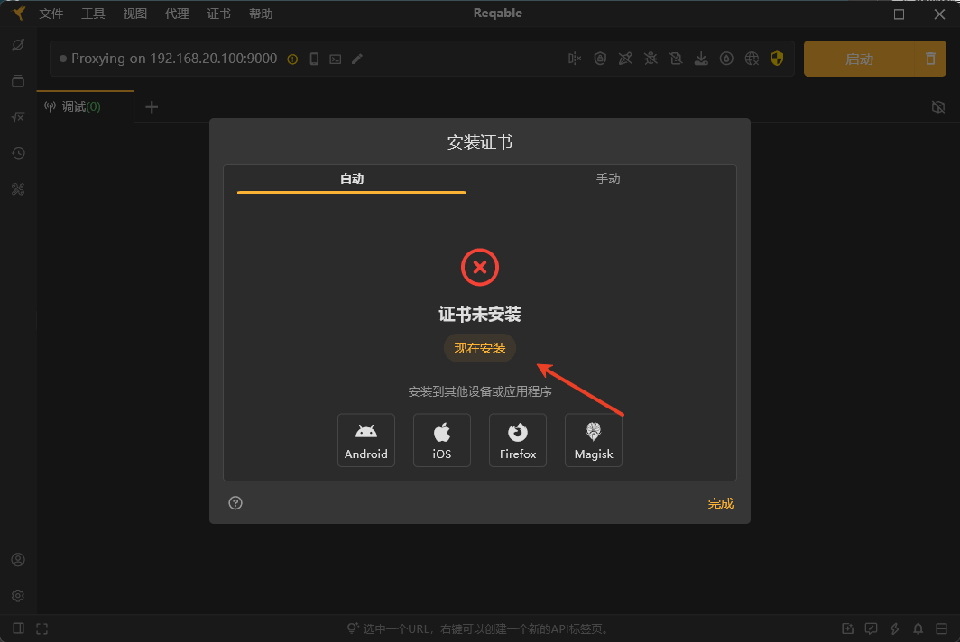Open the Magisk certificate install option
The image size is (960, 642).
tap(594, 440)
